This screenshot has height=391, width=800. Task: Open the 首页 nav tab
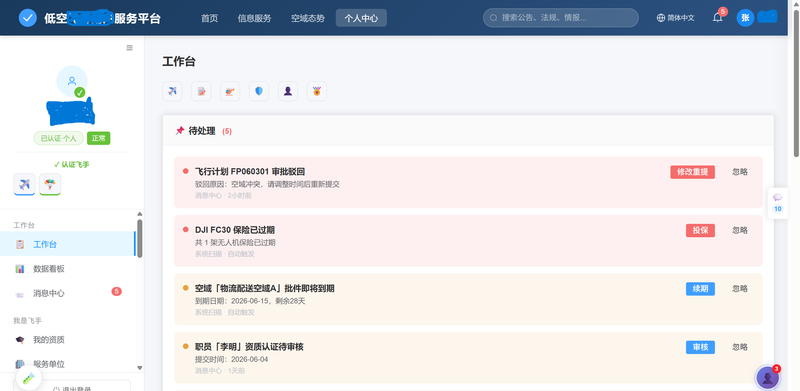pyautogui.click(x=209, y=18)
